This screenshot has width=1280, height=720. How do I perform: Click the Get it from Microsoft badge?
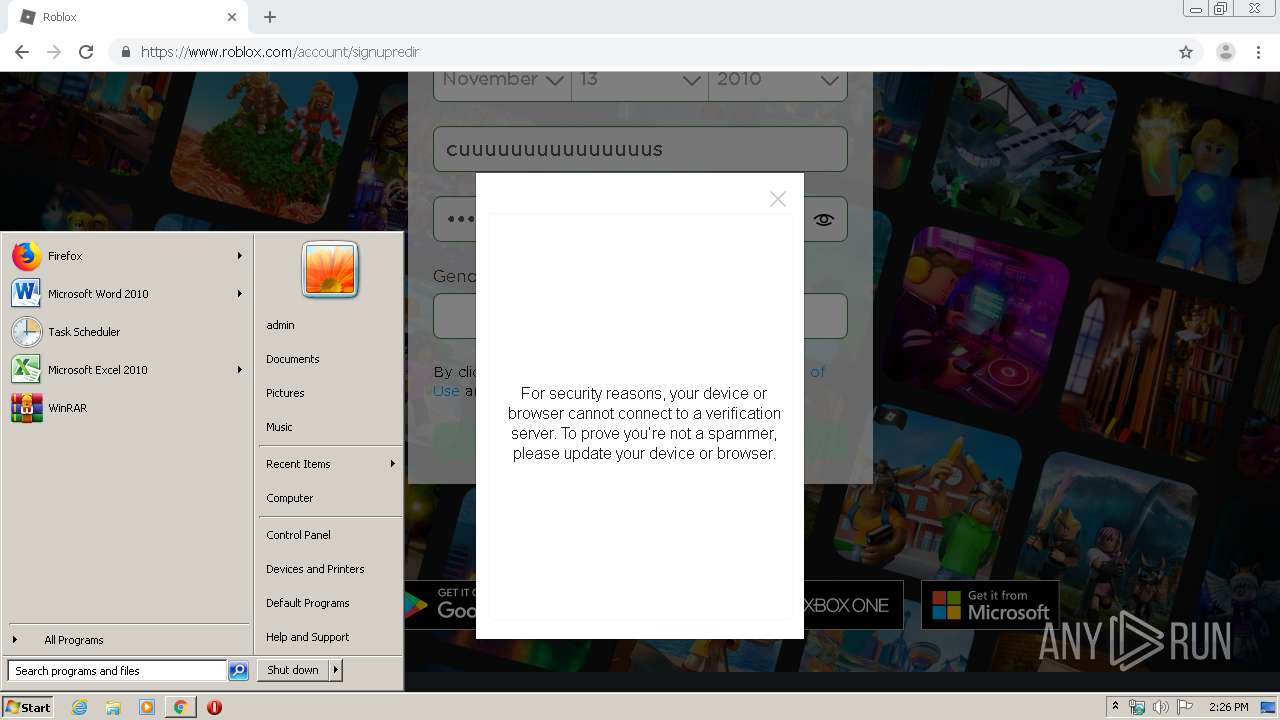[990, 605]
